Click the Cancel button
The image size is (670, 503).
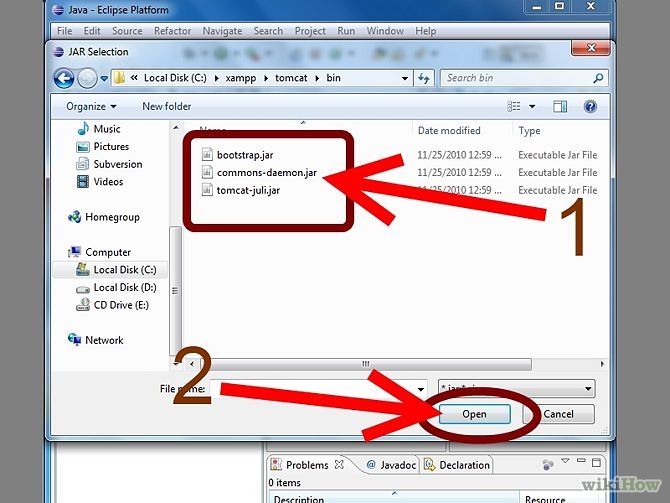558,414
